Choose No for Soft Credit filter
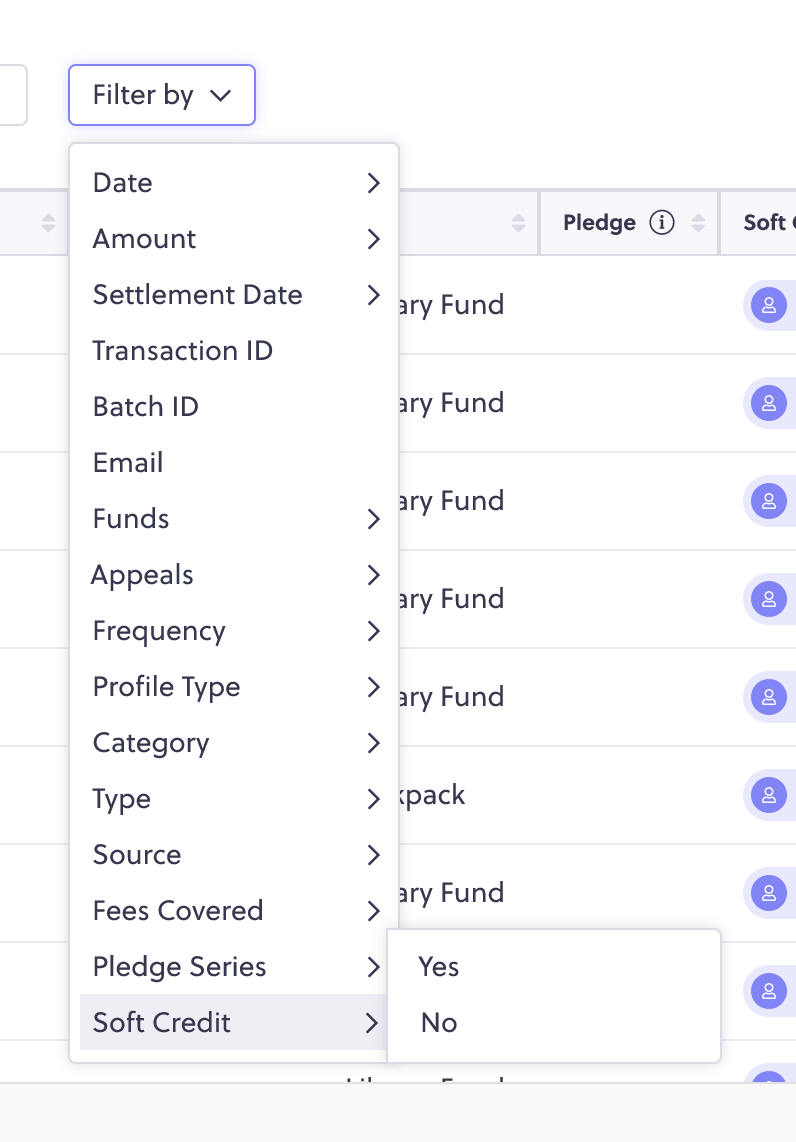 pos(553,1023)
